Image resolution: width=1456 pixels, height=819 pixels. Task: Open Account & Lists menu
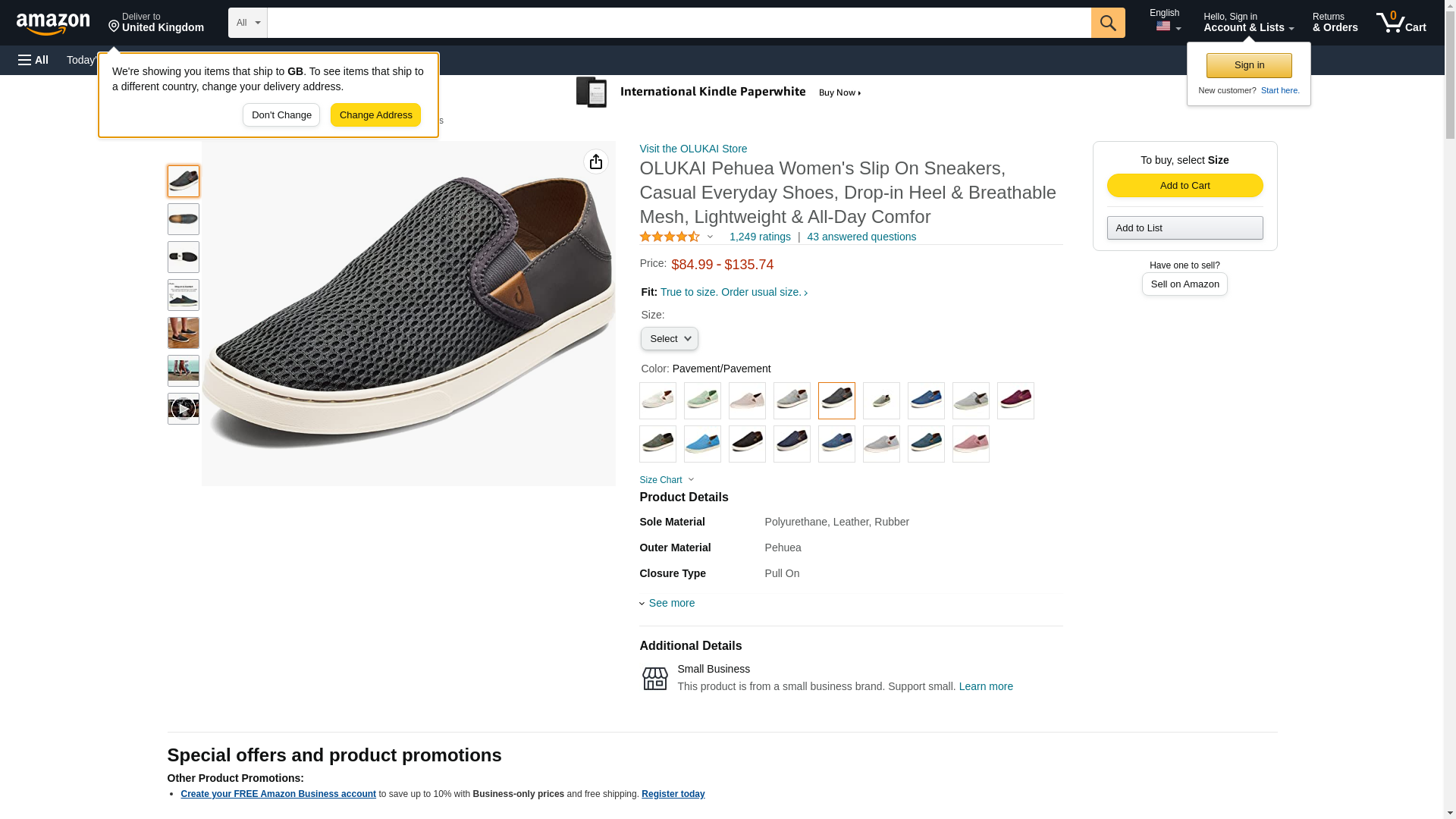click(1248, 23)
